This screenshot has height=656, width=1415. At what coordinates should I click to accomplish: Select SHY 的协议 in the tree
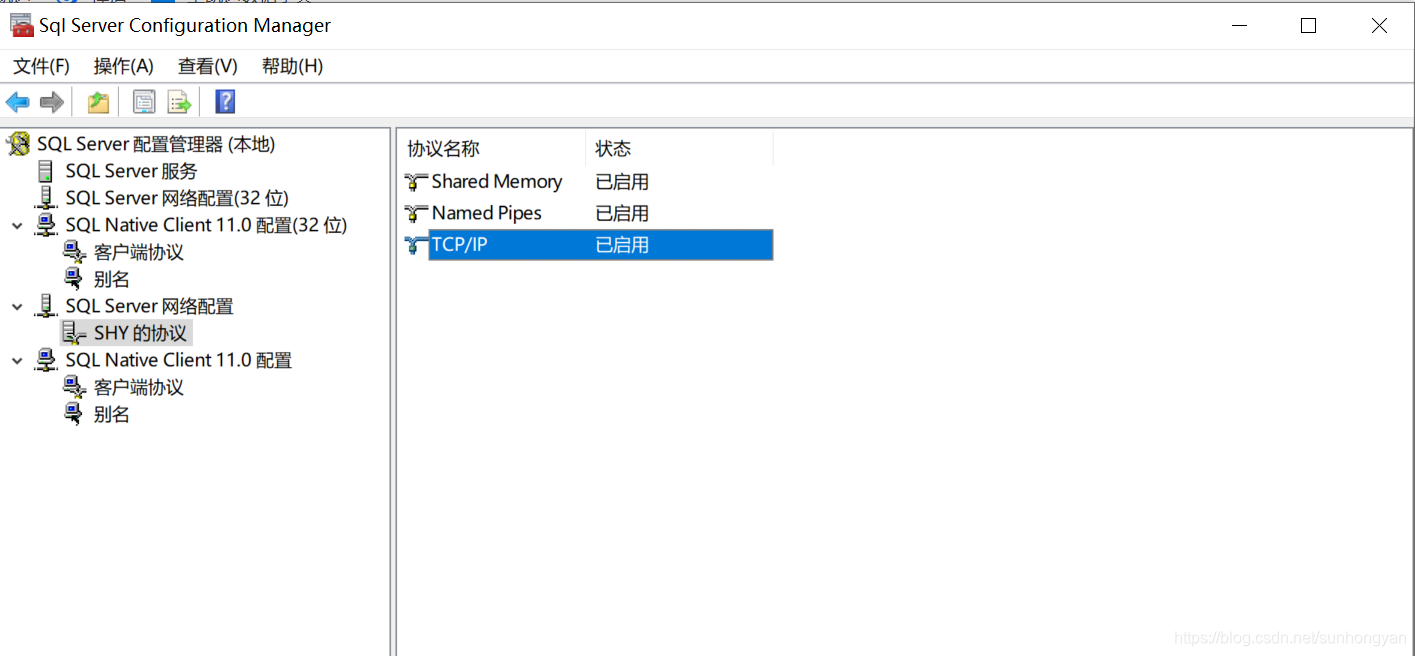140,333
